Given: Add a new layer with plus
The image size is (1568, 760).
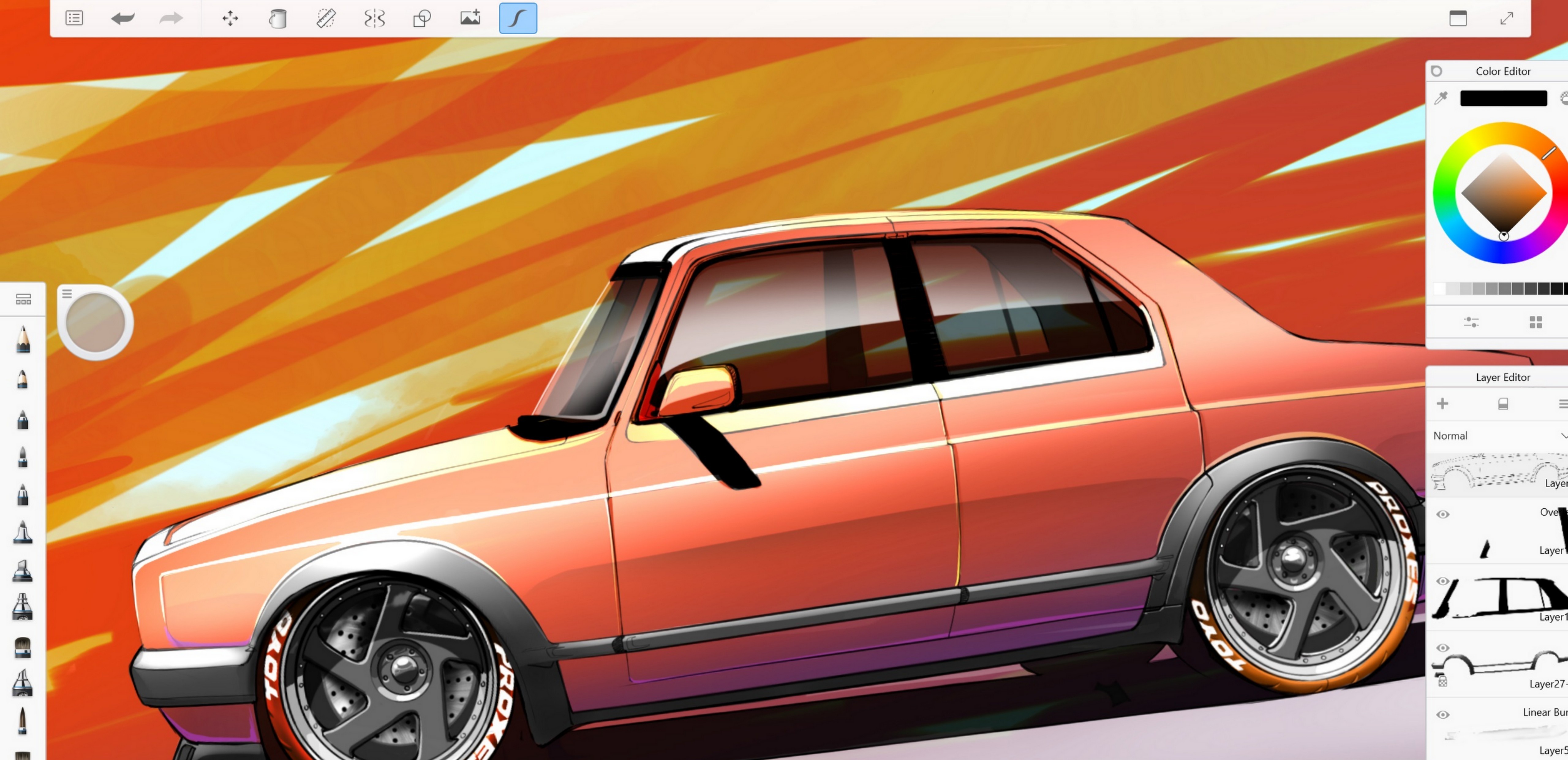Looking at the screenshot, I should 1442,403.
